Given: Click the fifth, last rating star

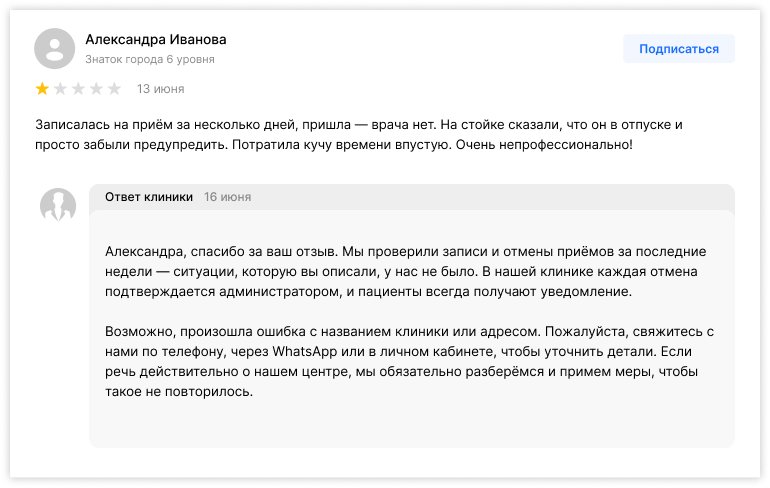Looking at the screenshot, I should (114, 89).
